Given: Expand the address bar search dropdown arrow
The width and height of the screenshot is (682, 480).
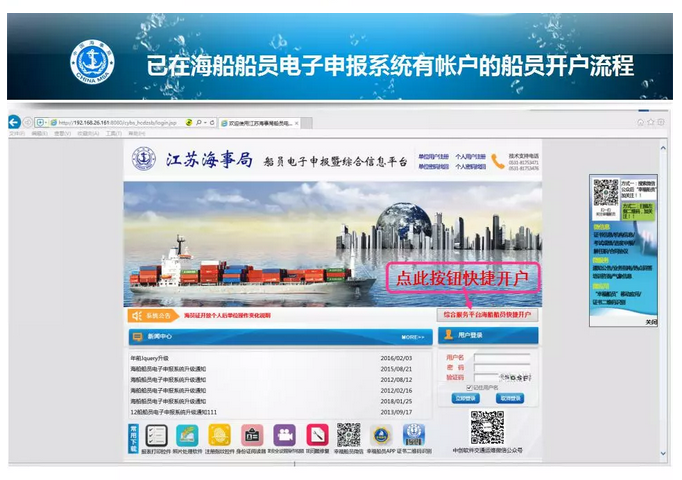Looking at the screenshot, I should pos(205,123).
